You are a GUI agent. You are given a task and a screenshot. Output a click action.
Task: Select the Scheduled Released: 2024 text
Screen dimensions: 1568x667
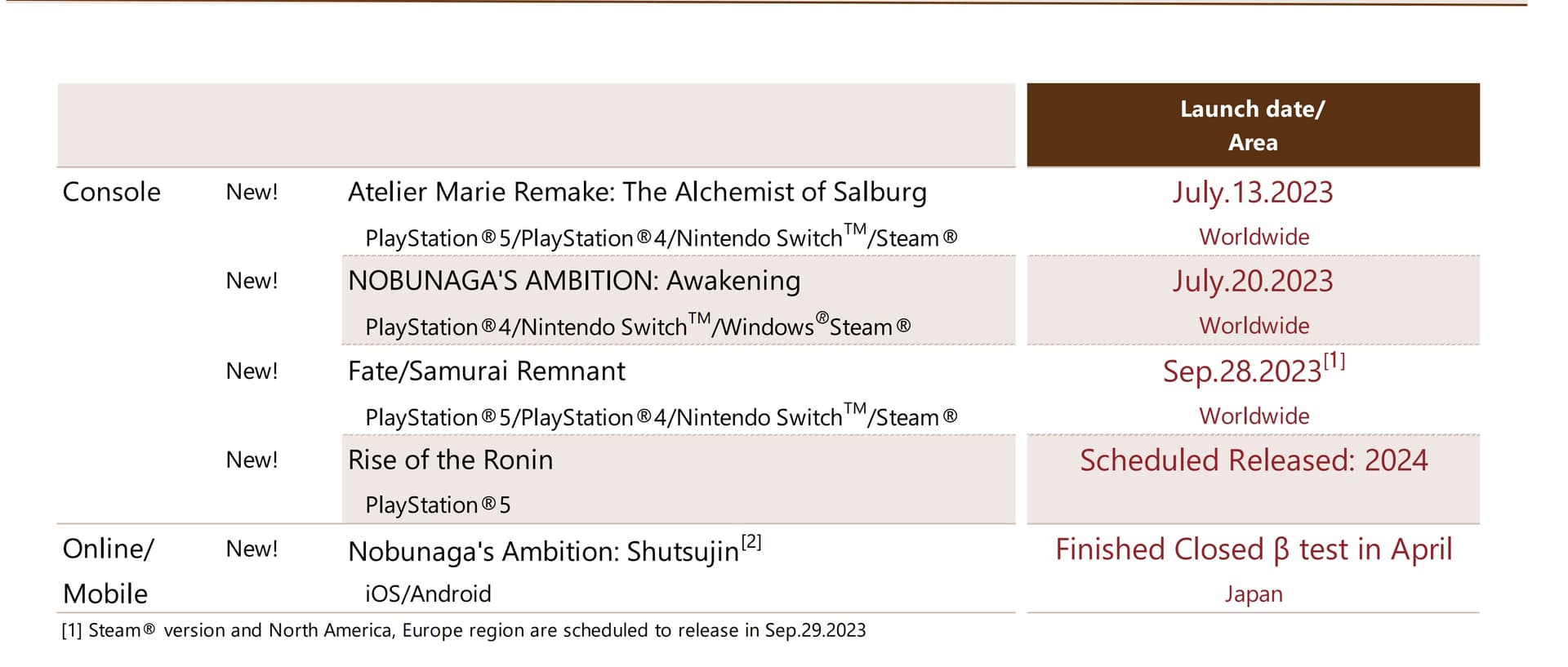click(x=1254, y=460)
